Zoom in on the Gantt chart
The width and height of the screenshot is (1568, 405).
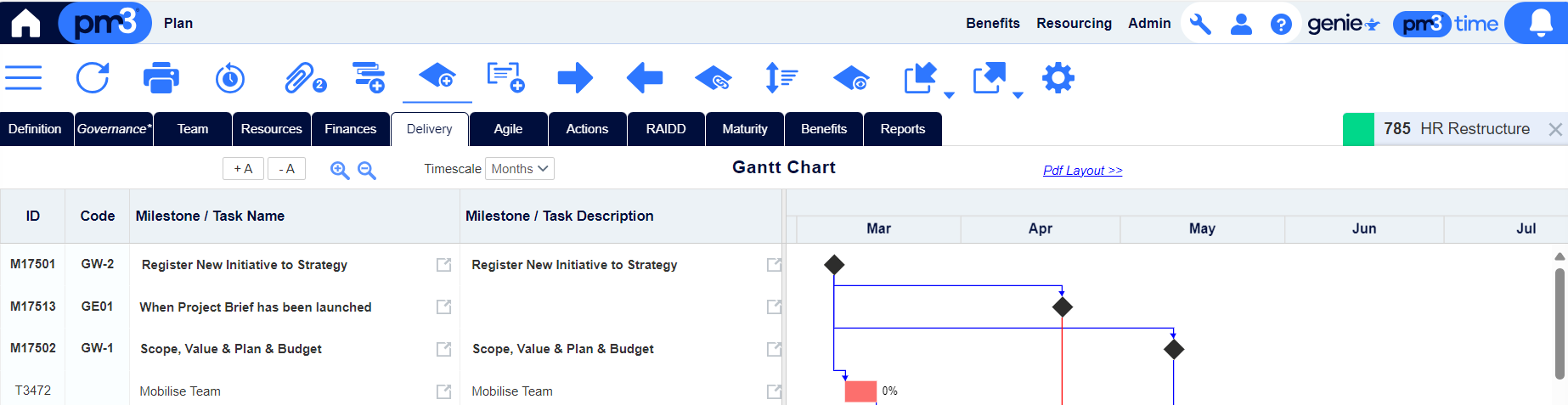[340, 170]
